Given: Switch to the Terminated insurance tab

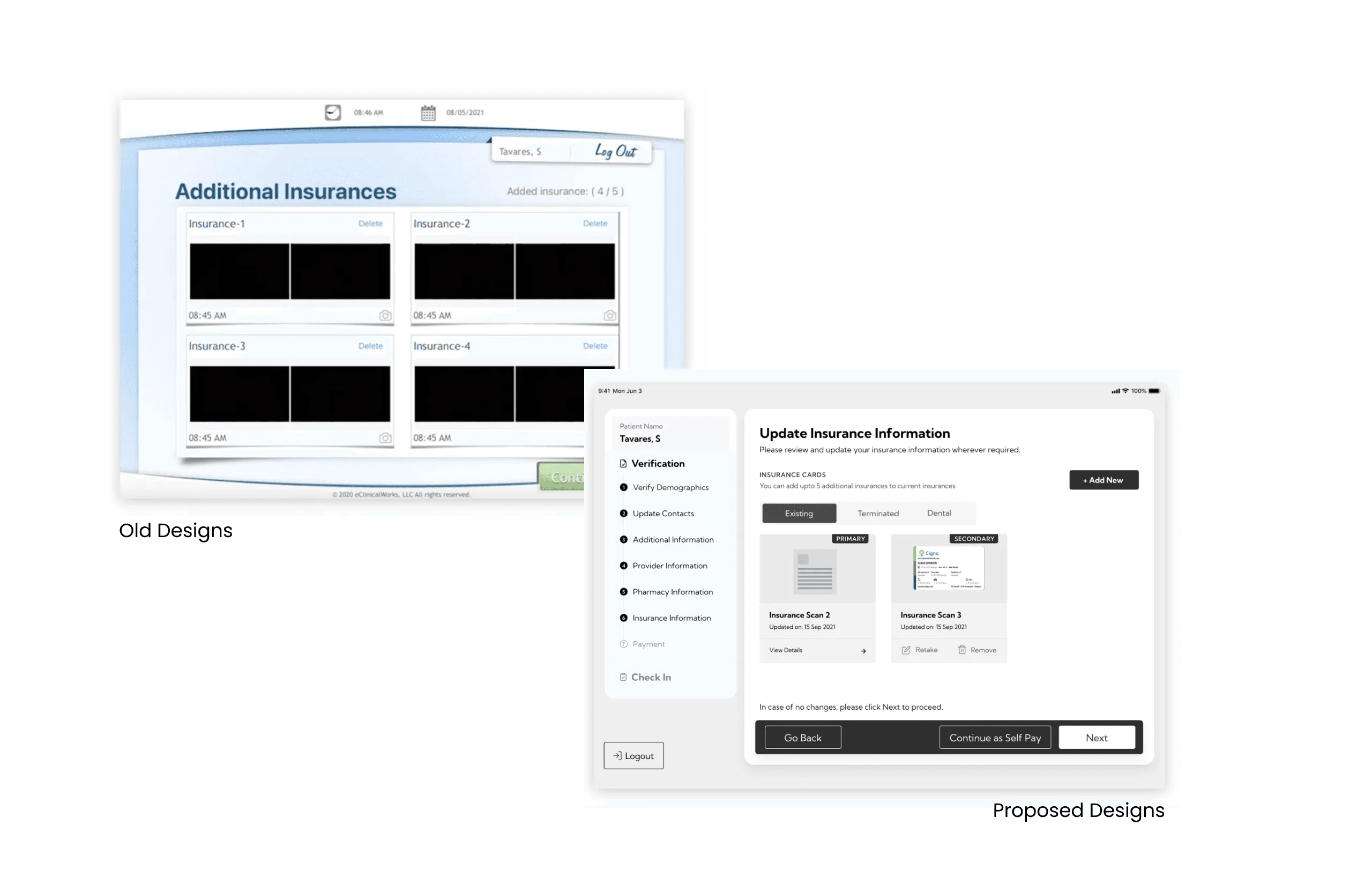Looking at the screenshot, I should (x=878, y=513).
